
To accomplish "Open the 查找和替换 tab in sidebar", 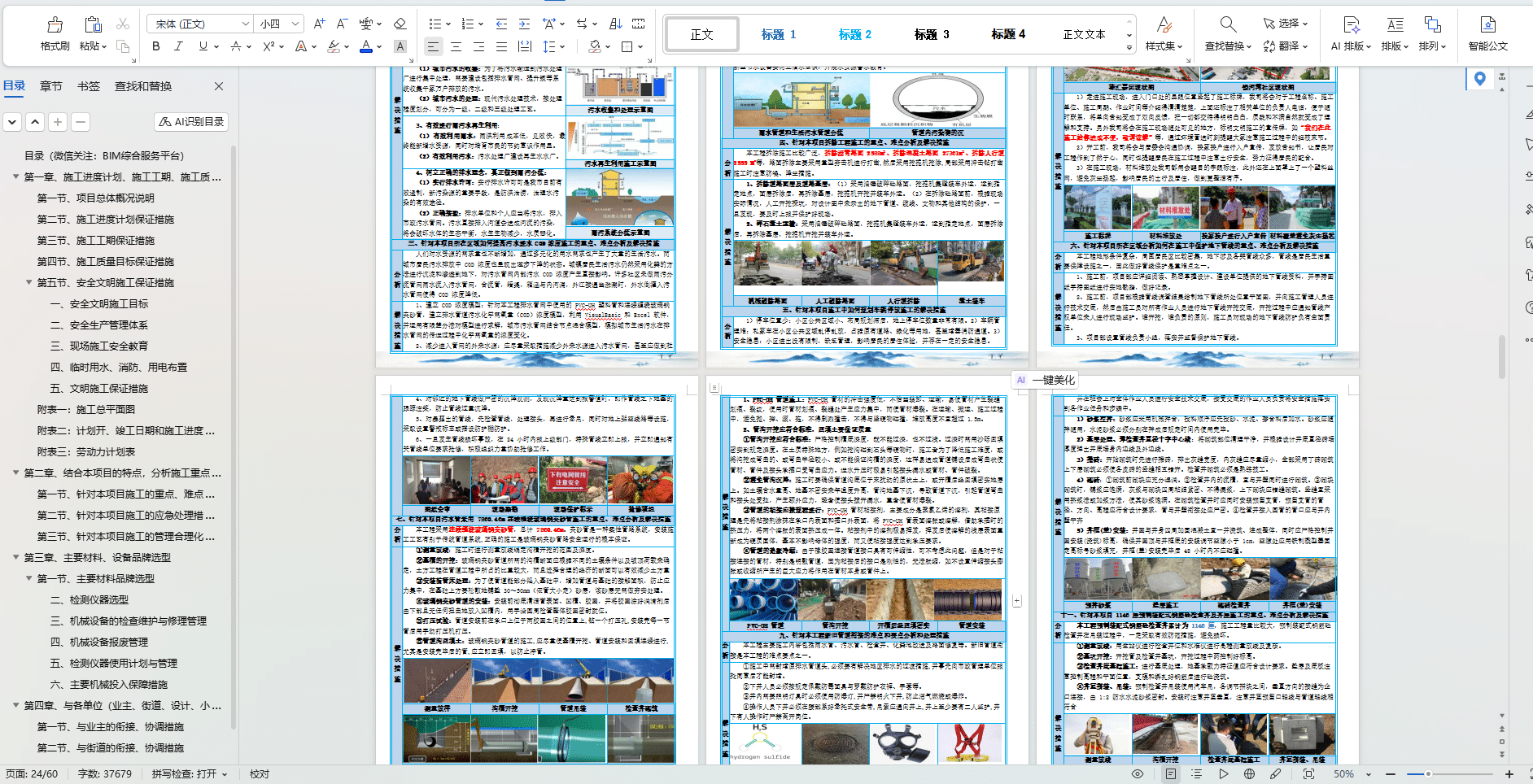I will tap(142, 86).
